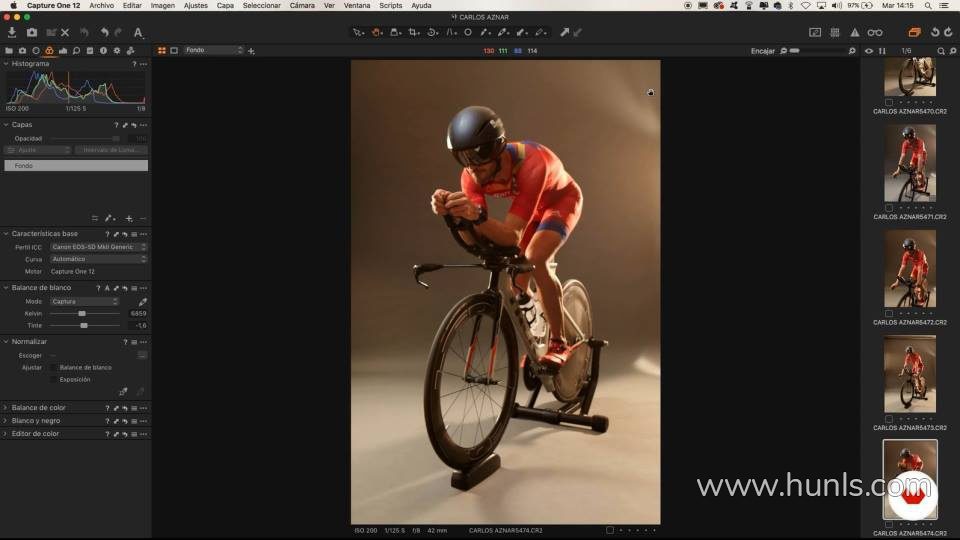
Task: Click the orange edit variants icon
Action: pos(914,32)
